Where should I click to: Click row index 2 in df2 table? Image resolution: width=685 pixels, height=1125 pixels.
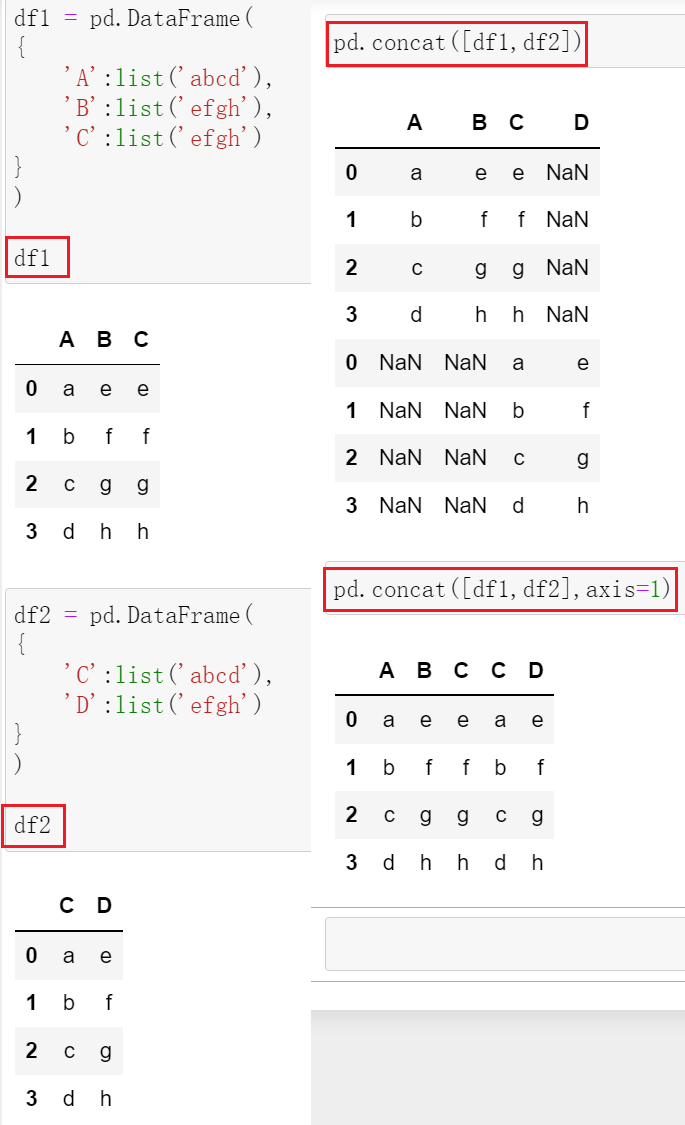(x=32, y=1050)
